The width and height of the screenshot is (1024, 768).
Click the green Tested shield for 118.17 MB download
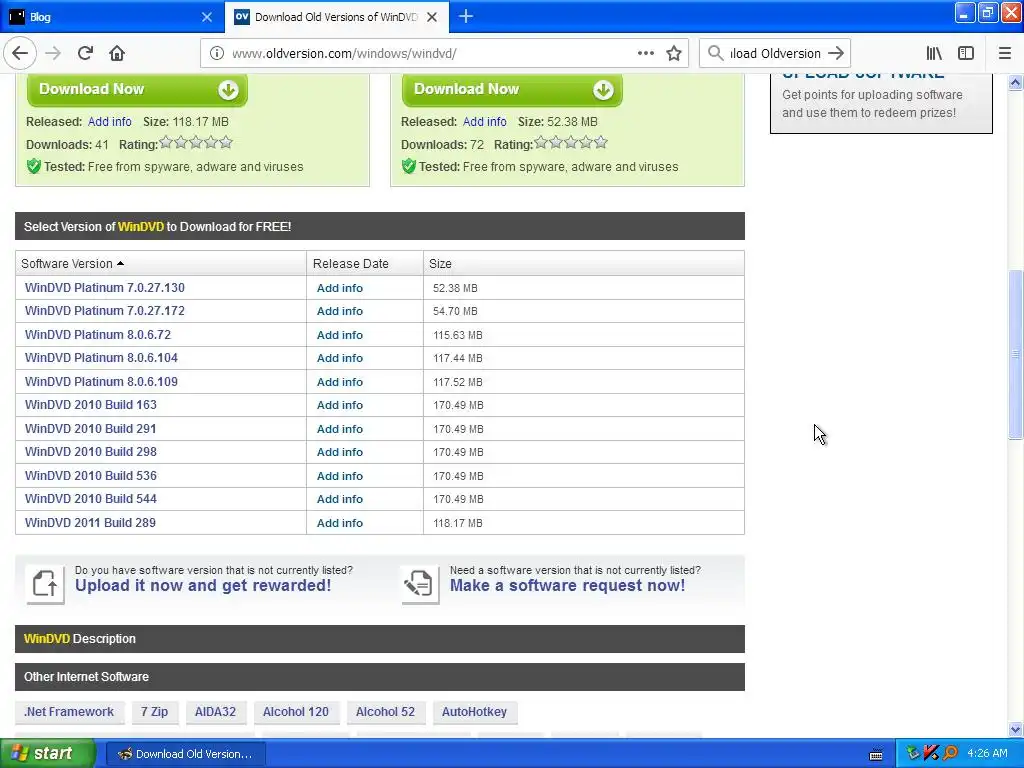[34, 167]
